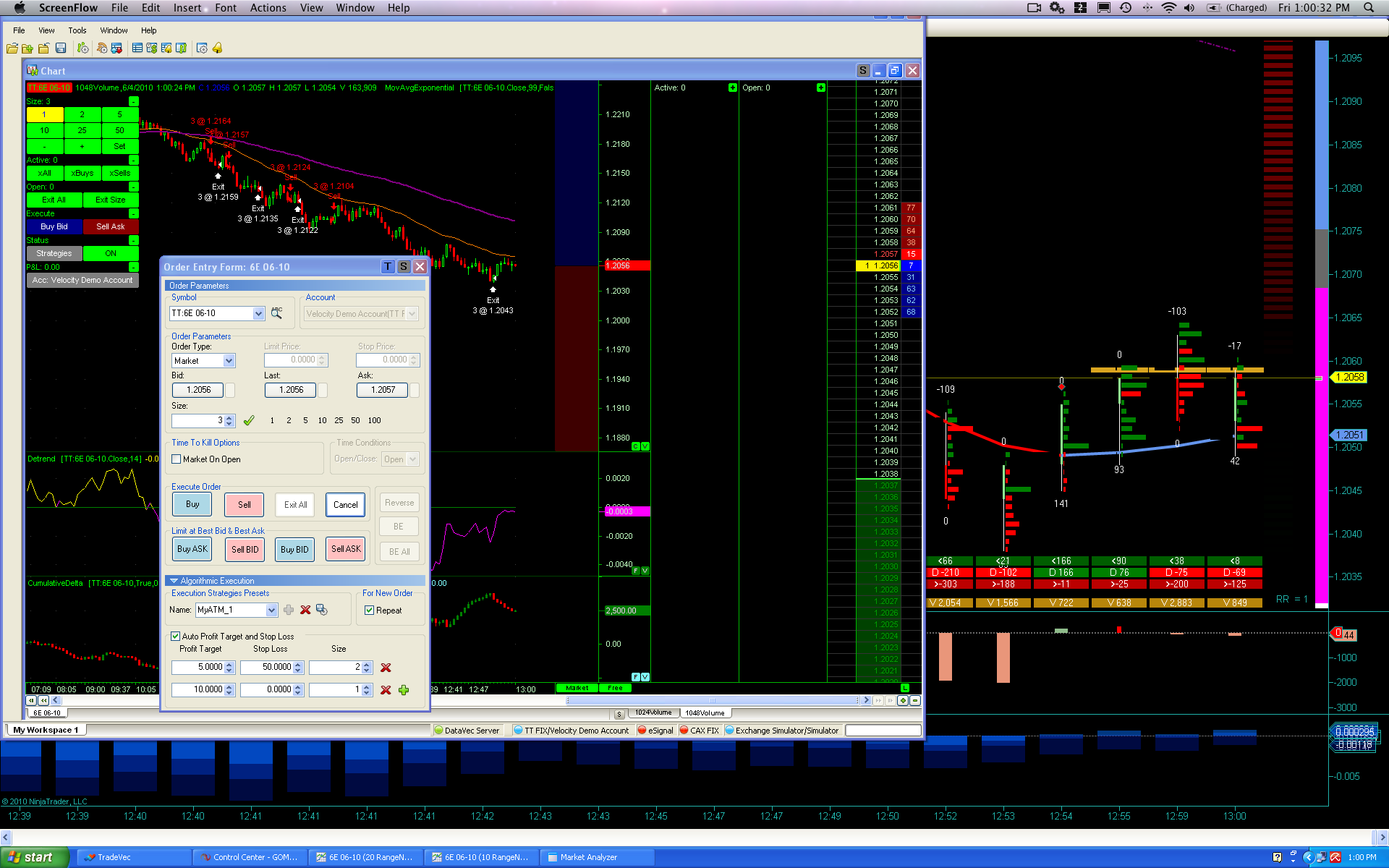
Task: Click the Exit All button in Order Entry Form
Action: click(296, 505)
